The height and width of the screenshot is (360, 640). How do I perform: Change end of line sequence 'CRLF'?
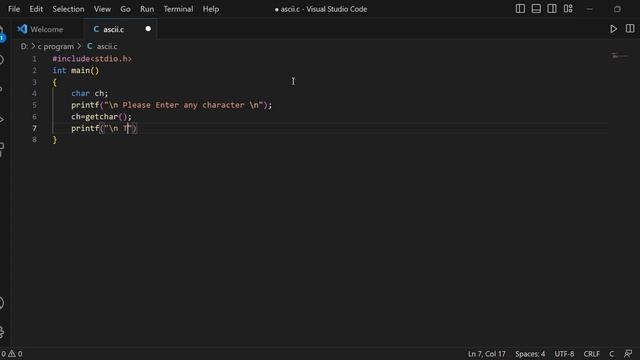pyautogui.click(x=591, y=354)
